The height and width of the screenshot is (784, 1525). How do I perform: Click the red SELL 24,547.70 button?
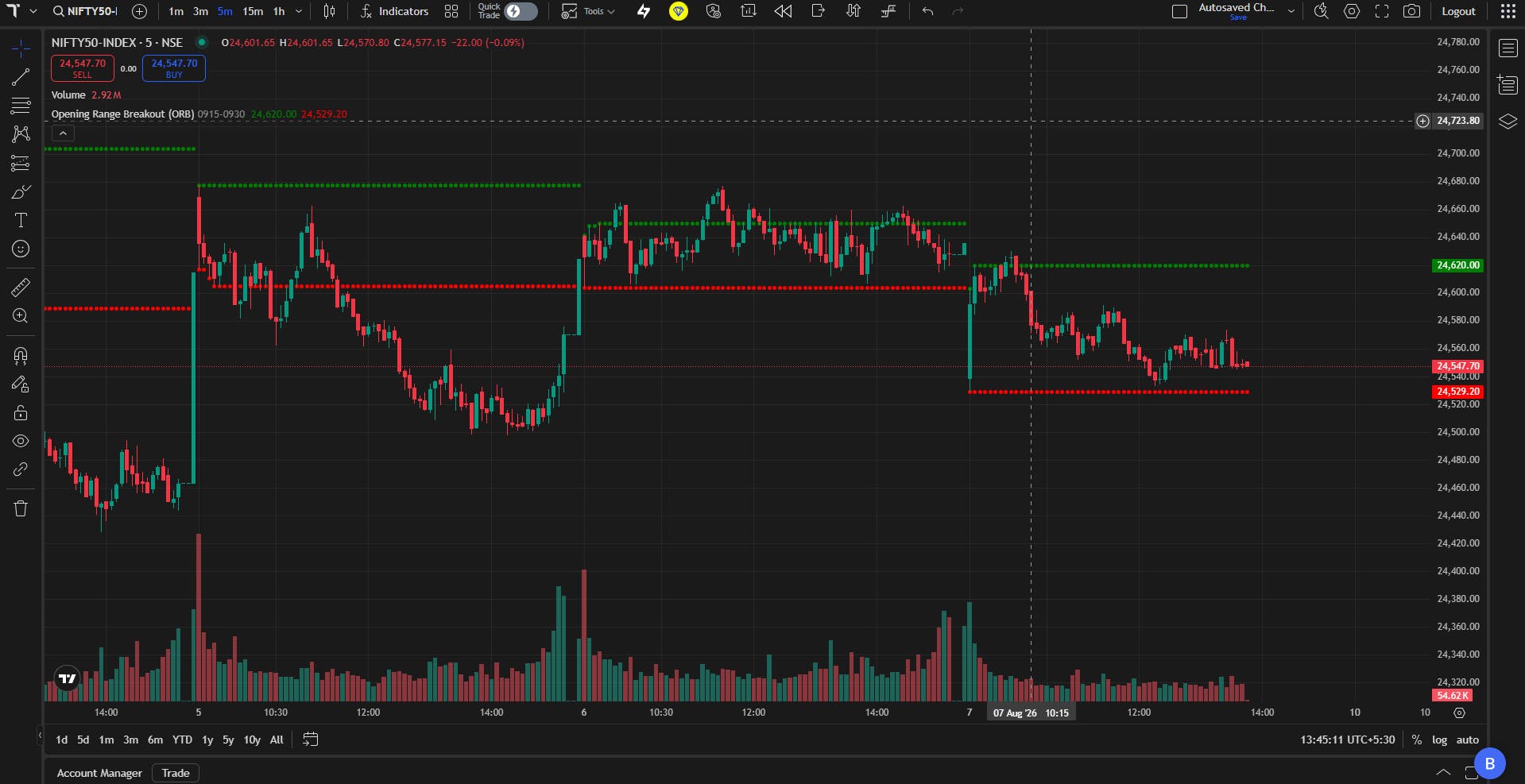pyautogui.click(x=83, y=68)
